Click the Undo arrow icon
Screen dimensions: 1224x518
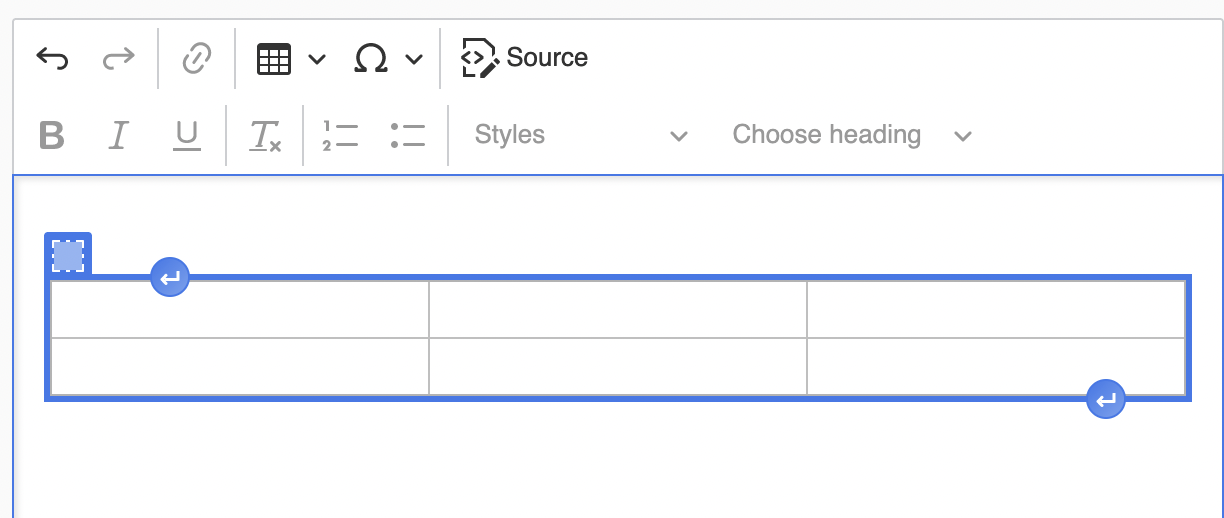[52, 59]
